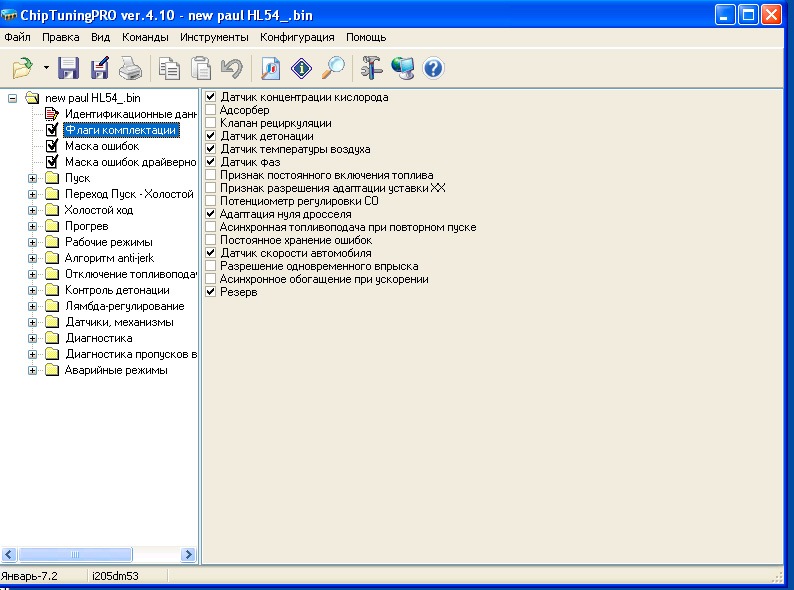Click the blue question mark Help icon
The height and width of the screenshot is (590, 794).
tap(433, 68)
